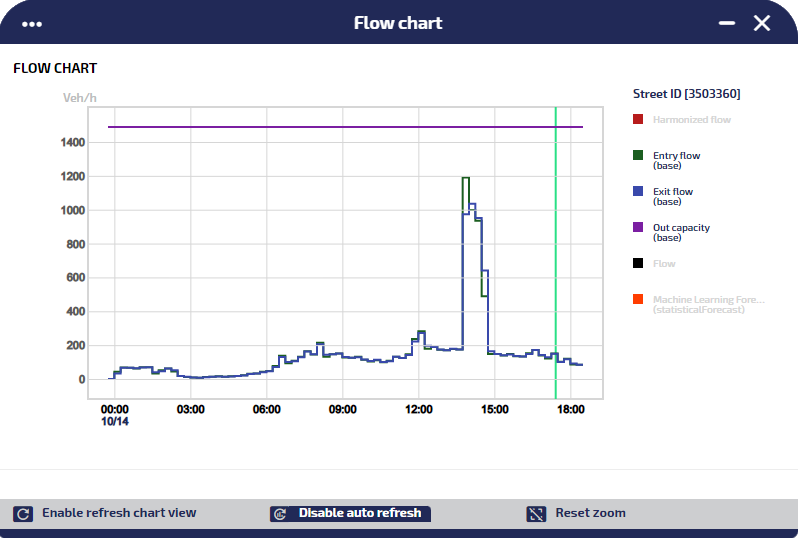Viewport: 798px width, 538px height.
Task: Click the 0 y-axis label
Action: [x=82, y=379]
